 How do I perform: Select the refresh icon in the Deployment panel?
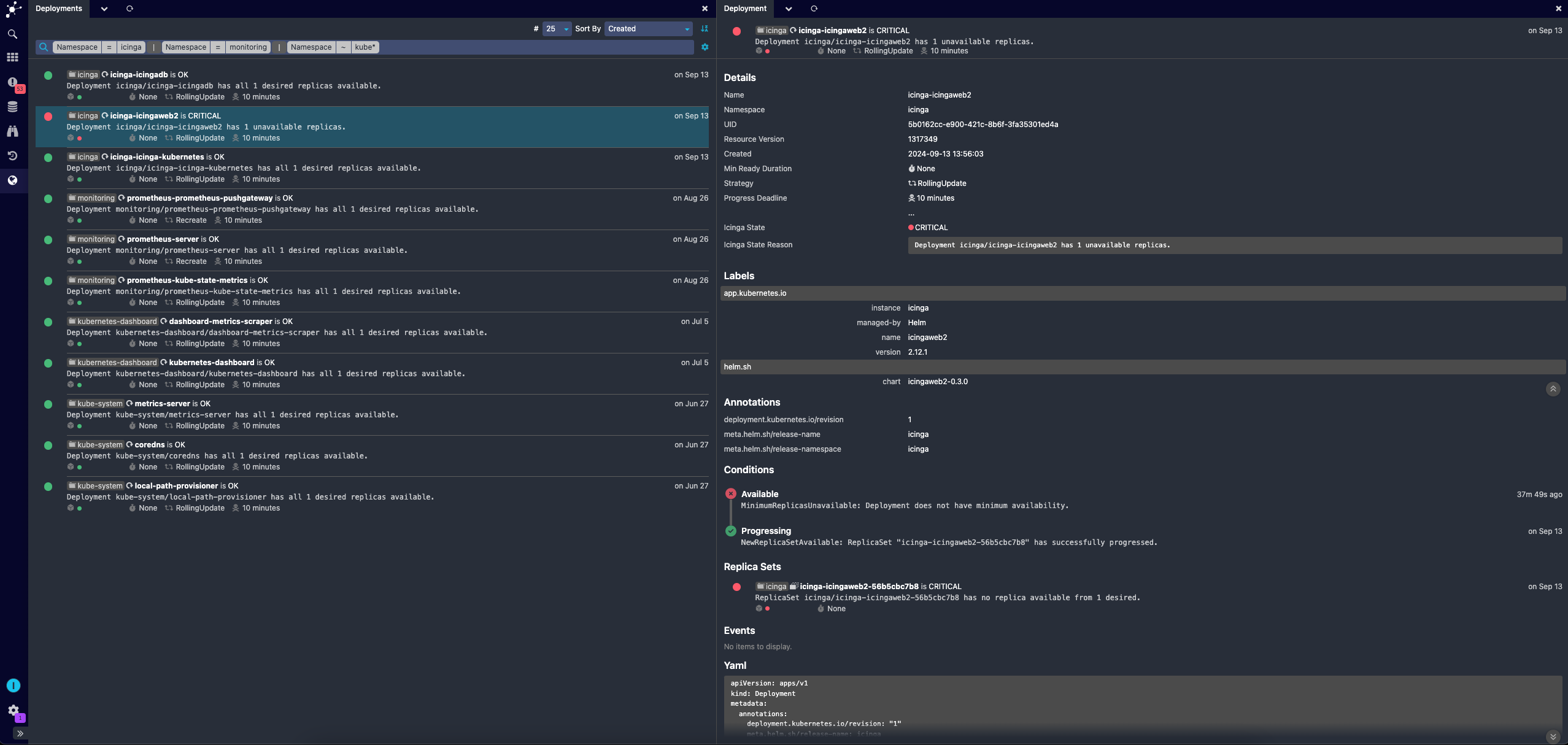point(814,8)
